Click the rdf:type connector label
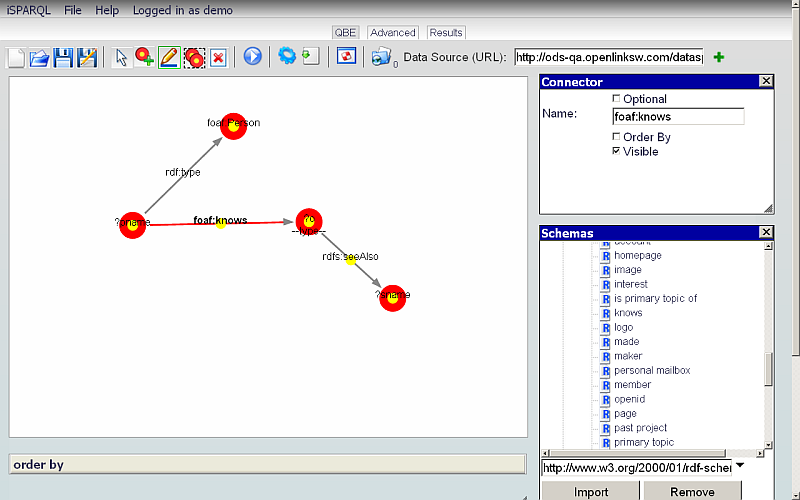 [183, 172]
